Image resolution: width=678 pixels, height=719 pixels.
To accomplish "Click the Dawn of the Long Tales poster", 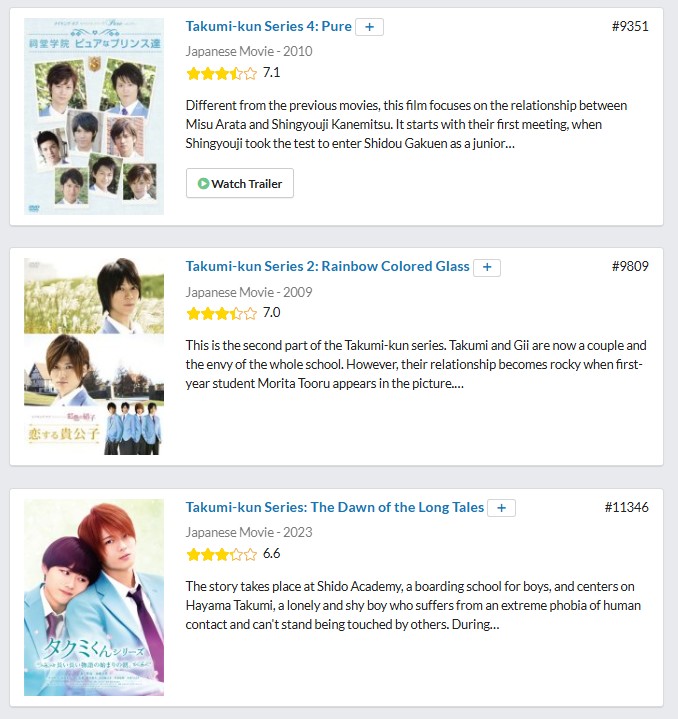I will (94, 597).
